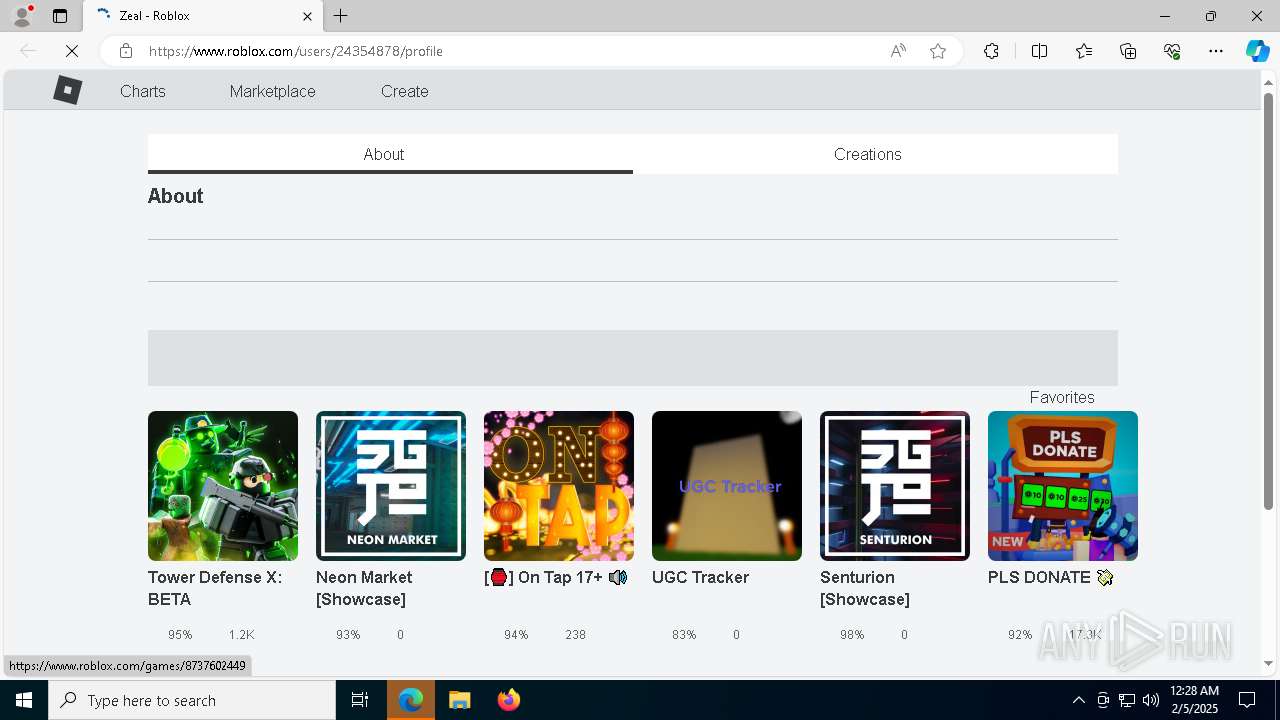Open browser Extensions puzzle icon
Screen dimensions: 1280x720
991,51
